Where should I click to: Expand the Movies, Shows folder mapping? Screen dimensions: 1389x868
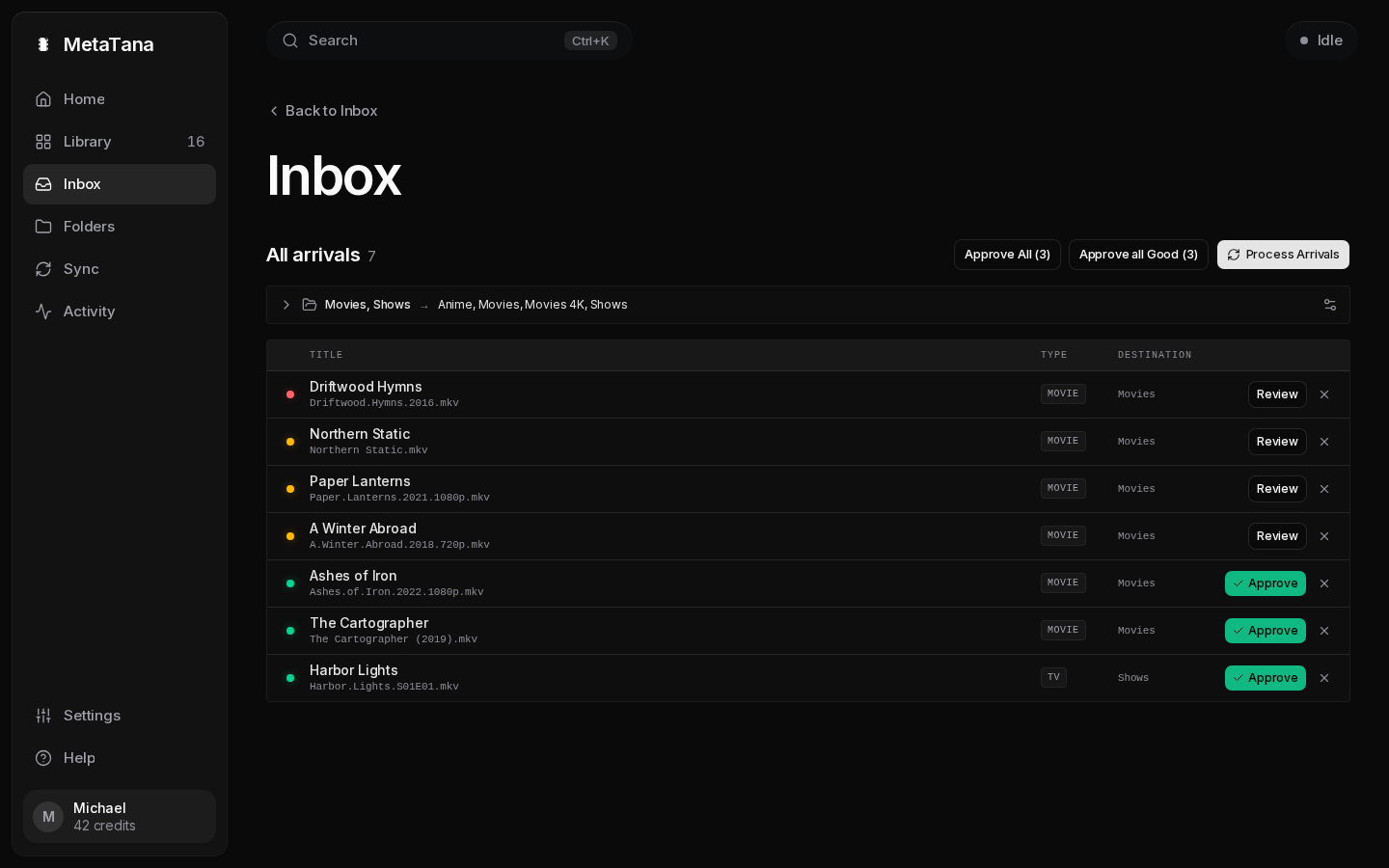tap(286, 305)
